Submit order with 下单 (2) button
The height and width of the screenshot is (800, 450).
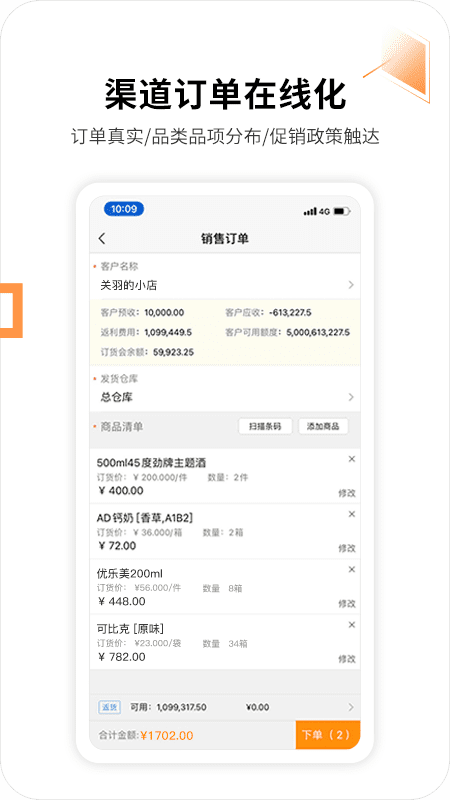click(x=328, y=735)
